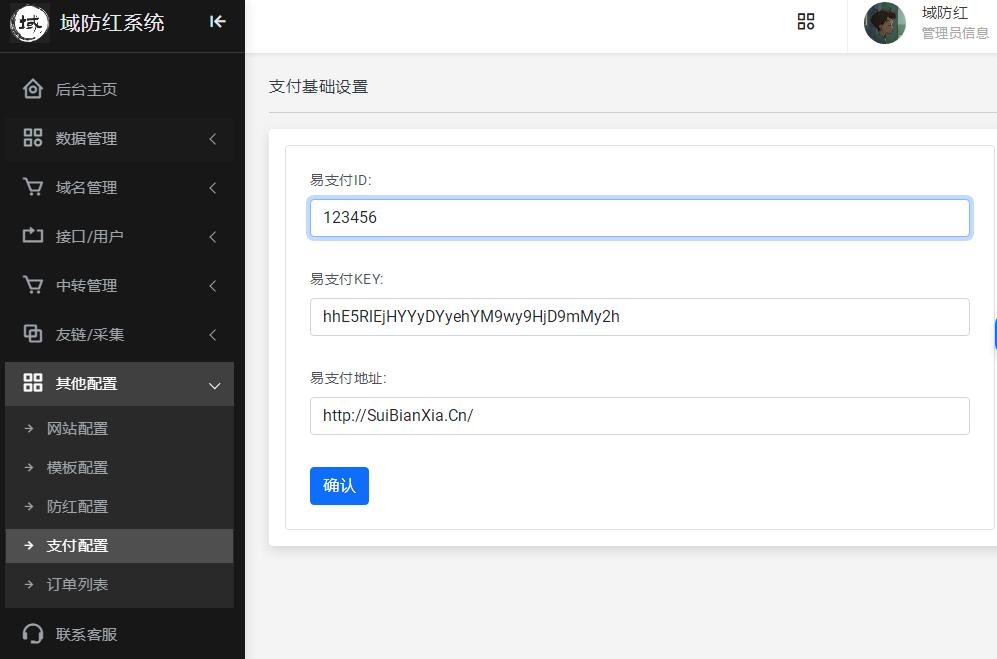Click the headset icon for 联系客服
This screenshot has width=997, height=659.
[x=33, y=634]
